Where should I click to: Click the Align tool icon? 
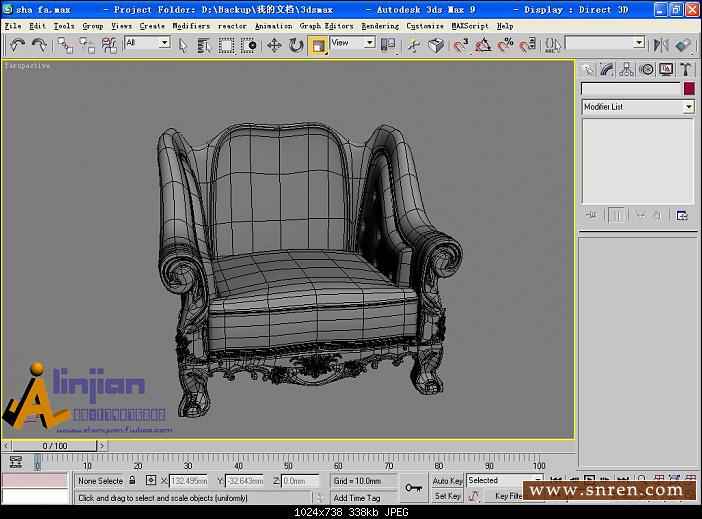[x=683, y=45]
